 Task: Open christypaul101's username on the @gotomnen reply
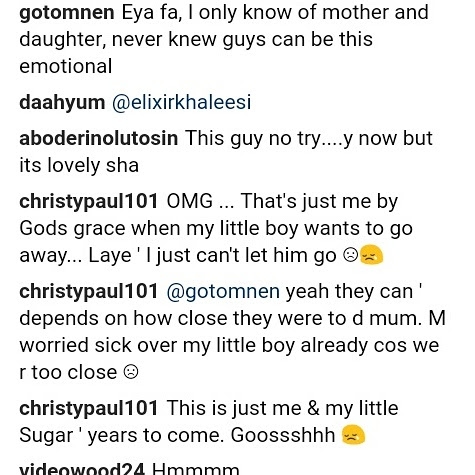point(89,292)
